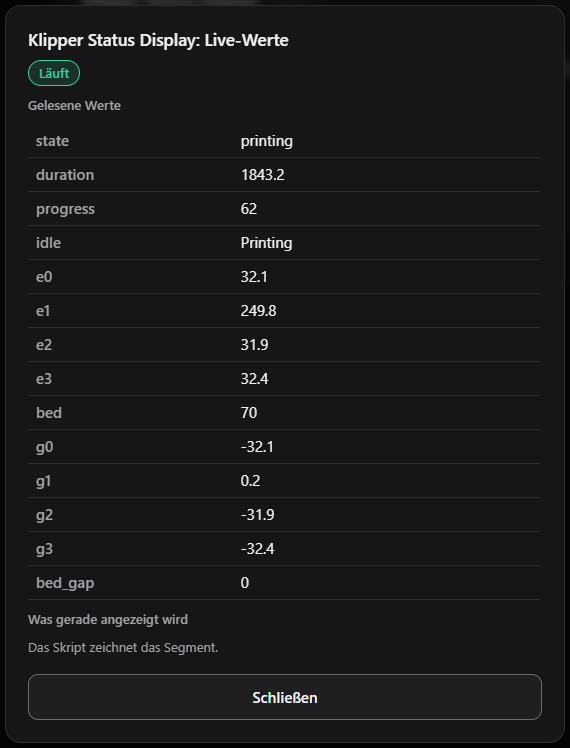
Task: Select the bed_gap row label
Action: click(65, 583)
